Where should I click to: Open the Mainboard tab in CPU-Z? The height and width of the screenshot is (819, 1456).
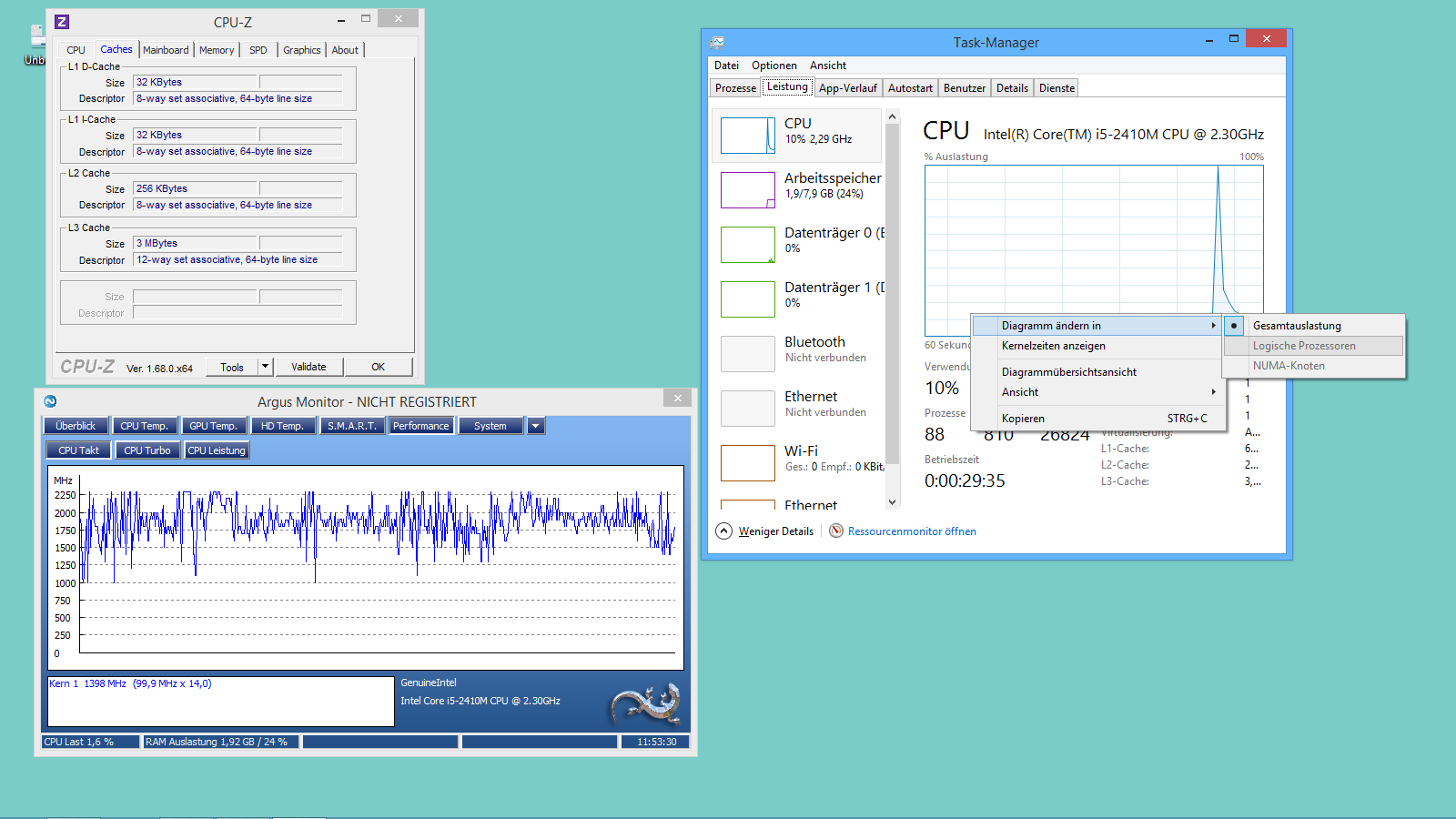click(166, 50)
